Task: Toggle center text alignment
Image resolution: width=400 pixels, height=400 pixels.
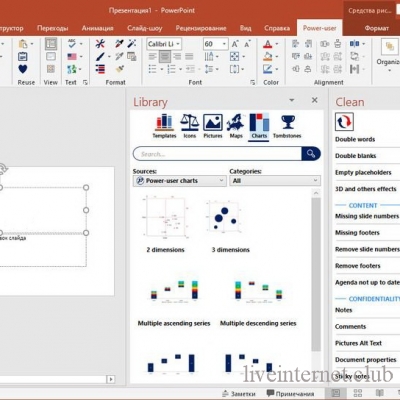Action: [165, 56]
